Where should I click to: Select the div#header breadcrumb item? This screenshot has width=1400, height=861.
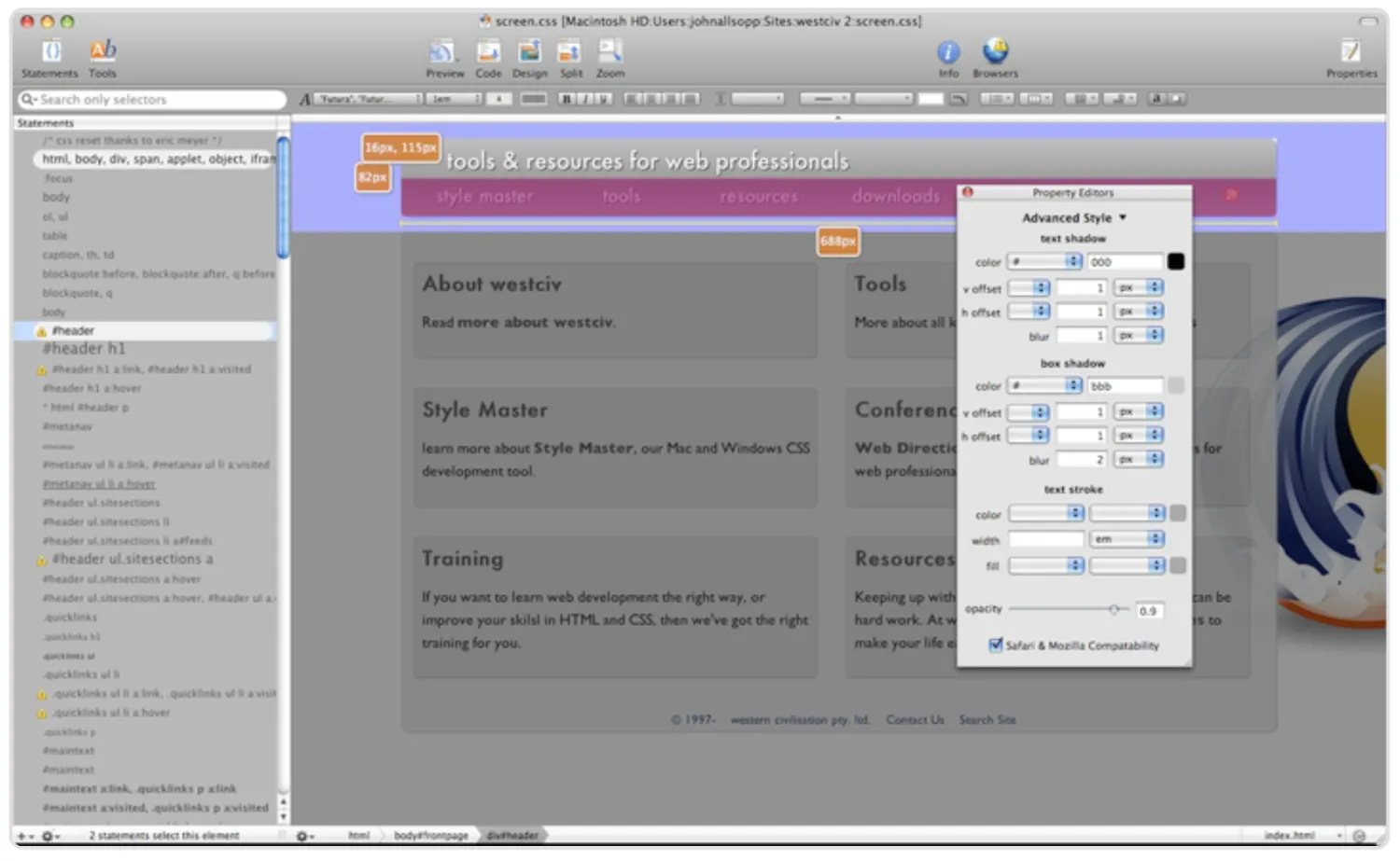(x=512, y=836)
